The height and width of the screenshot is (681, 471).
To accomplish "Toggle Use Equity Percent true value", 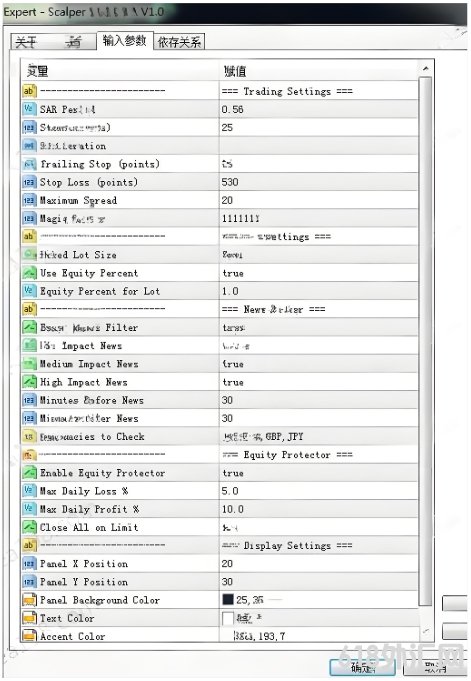I will (x=318, y=273).
